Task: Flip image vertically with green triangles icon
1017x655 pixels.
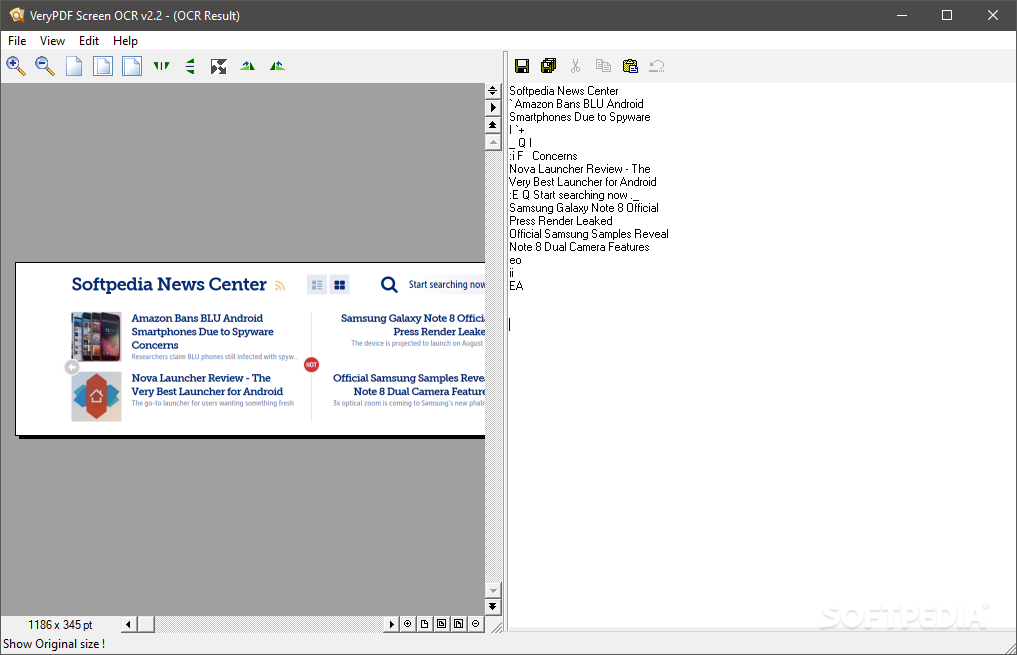Action: pyautogui.click(x=190, y=66)
